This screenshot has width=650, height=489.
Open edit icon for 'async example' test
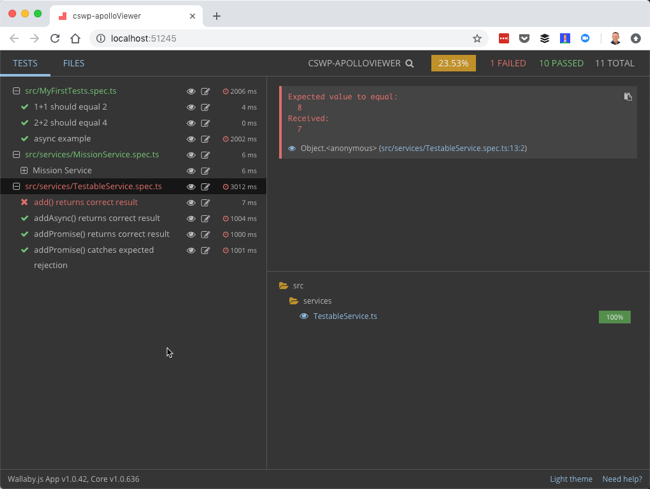[x=205, y=139]
